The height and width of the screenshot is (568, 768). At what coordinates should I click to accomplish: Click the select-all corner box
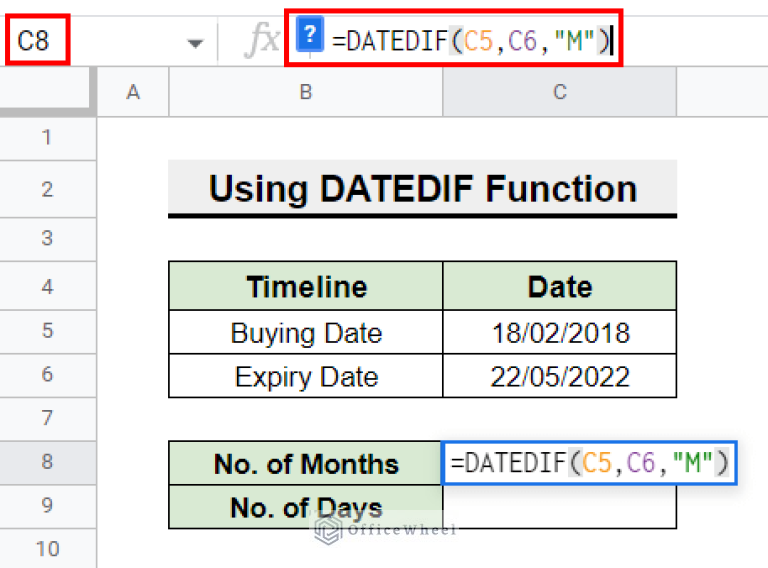pyautogui.click(x=48, y=91)
